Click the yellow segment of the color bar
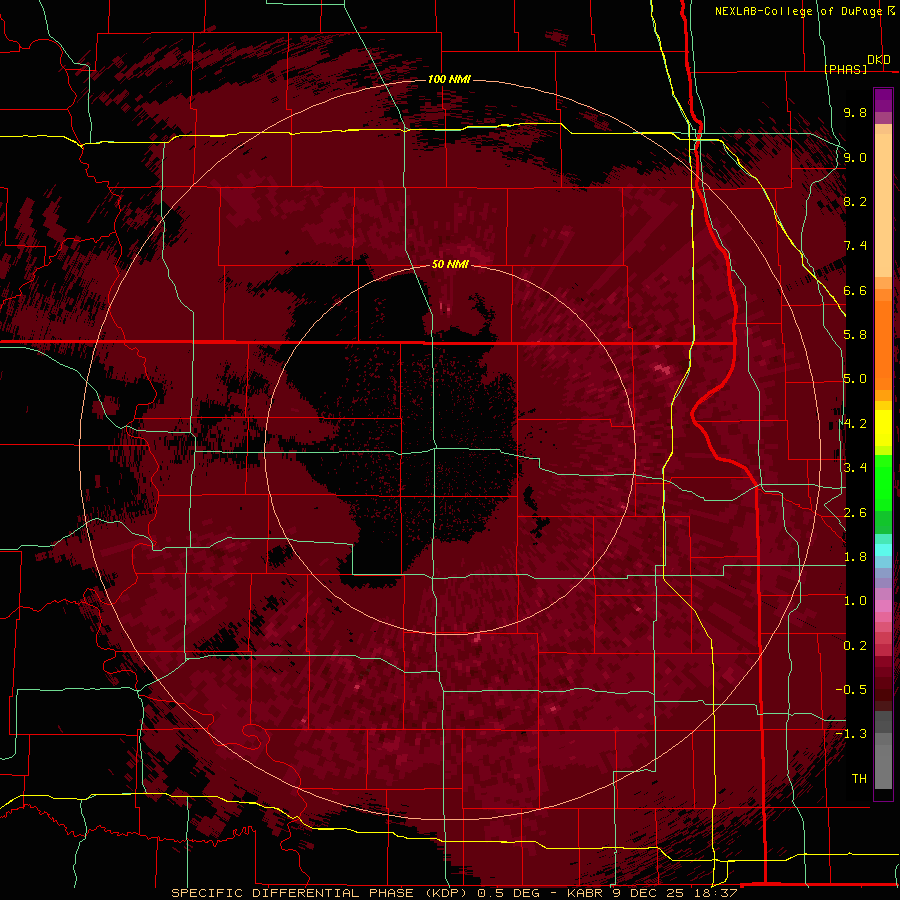This screenshot has width=900, height=900. click(883, 428)
